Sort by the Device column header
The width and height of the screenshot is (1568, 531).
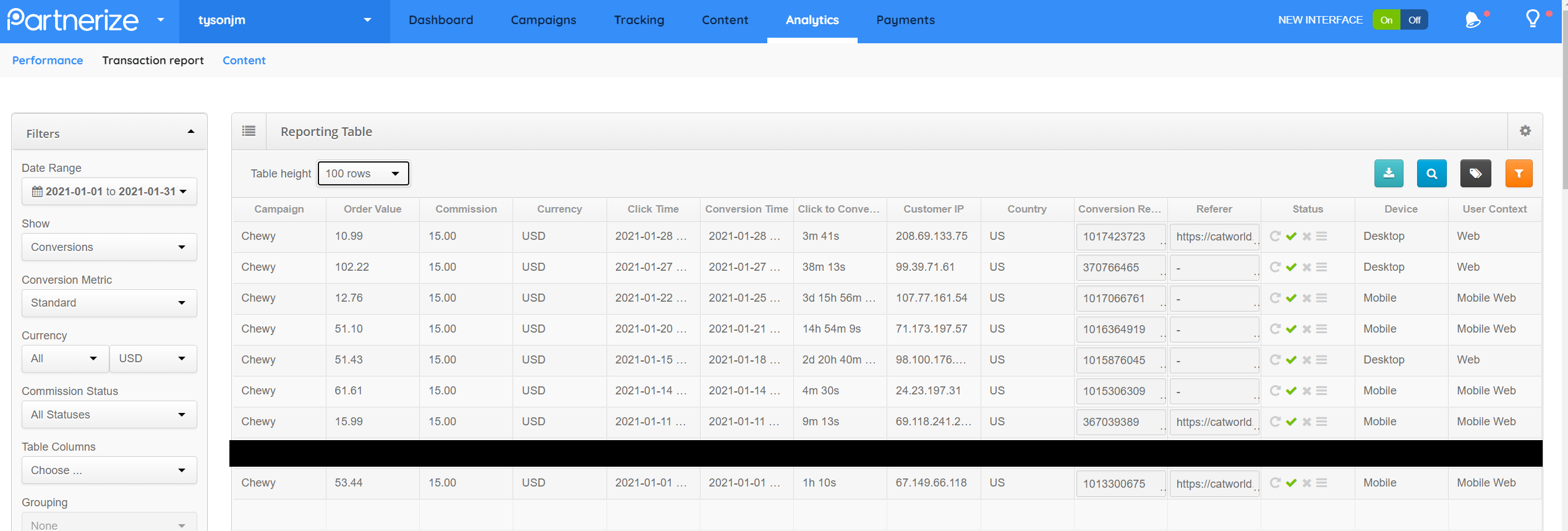pos(1401,209)
